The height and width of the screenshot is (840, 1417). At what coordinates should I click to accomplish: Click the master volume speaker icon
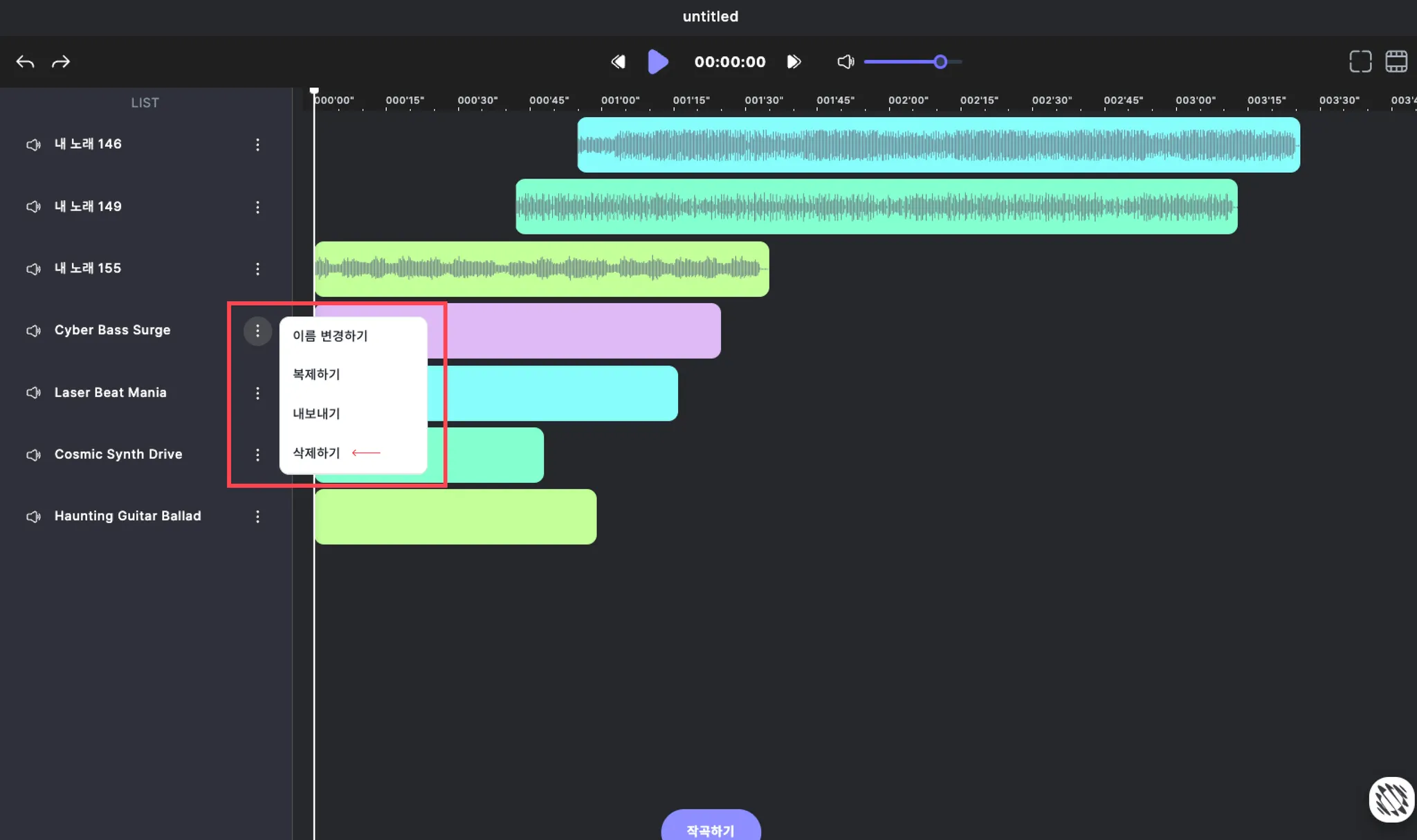tap(845, 62)
